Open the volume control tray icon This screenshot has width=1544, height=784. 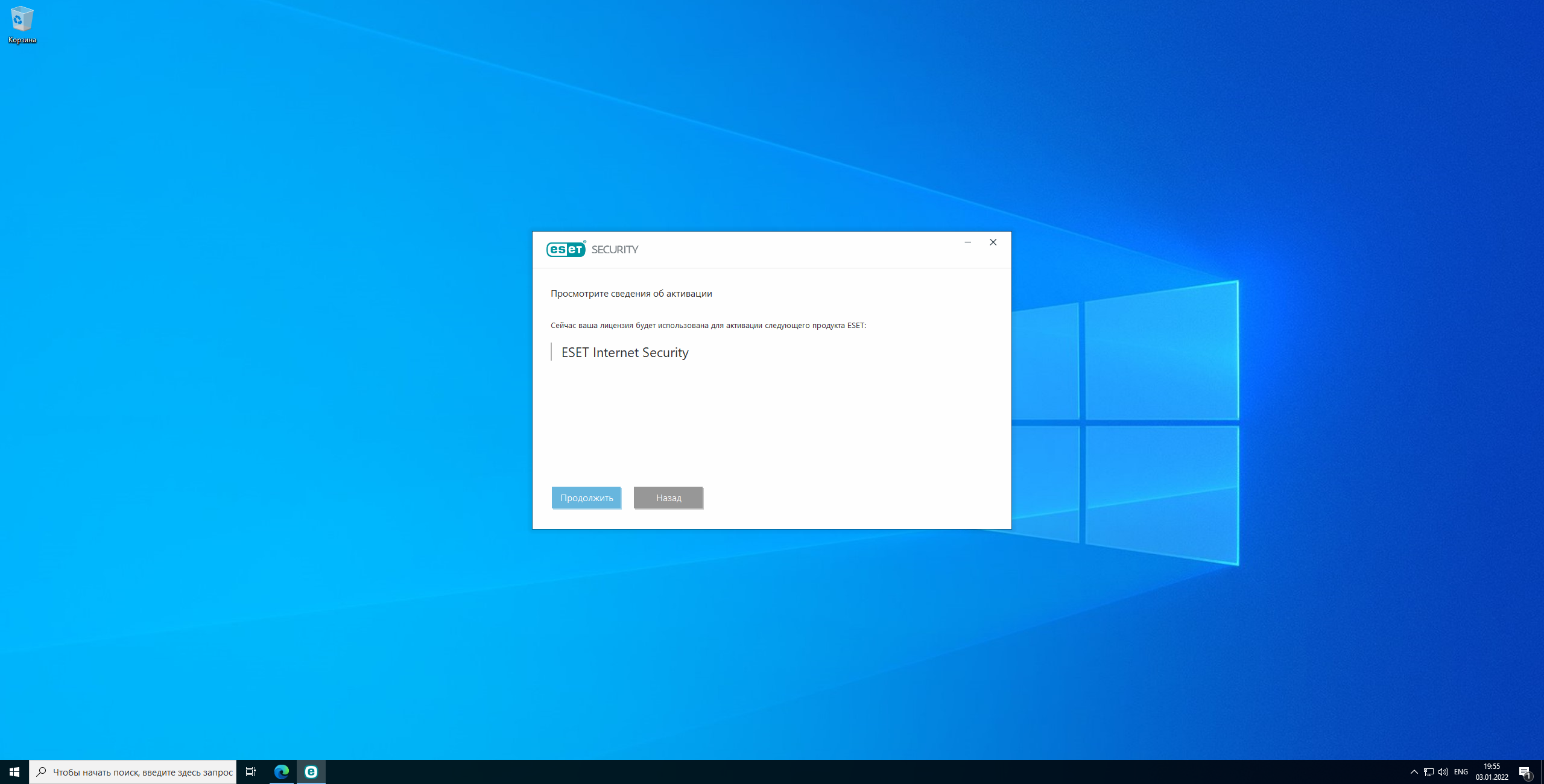[1443, 772]
